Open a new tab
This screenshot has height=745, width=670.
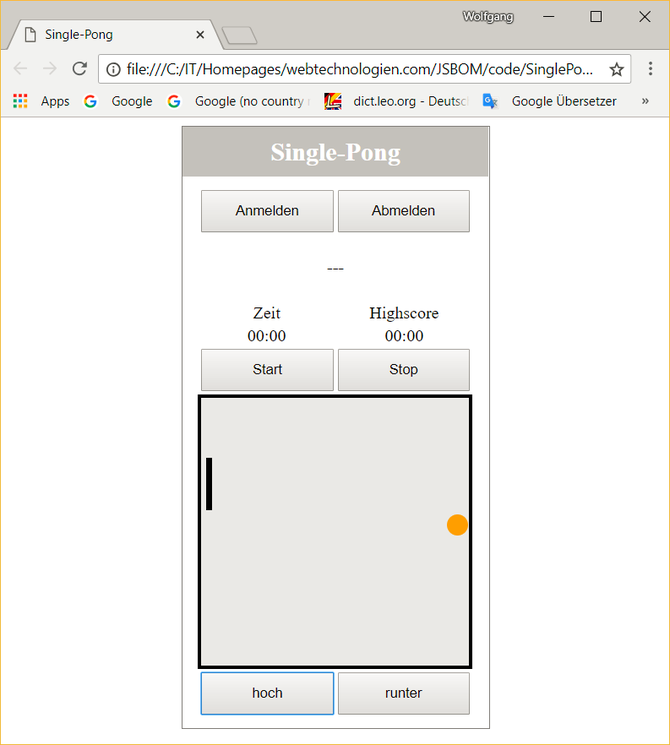pos(239,36)
